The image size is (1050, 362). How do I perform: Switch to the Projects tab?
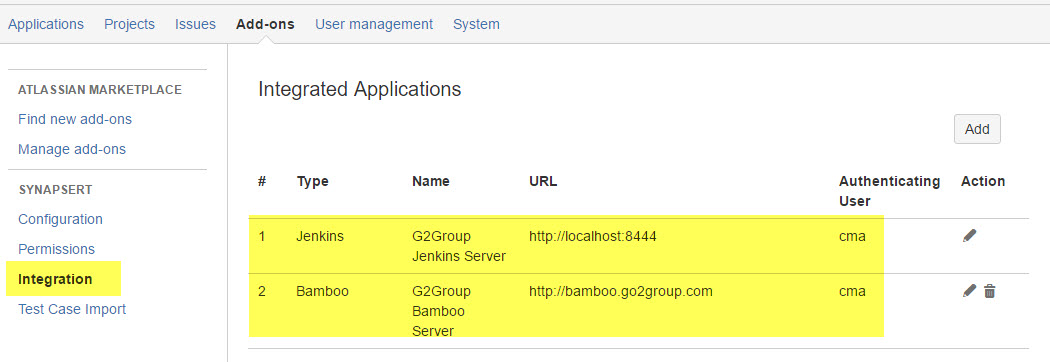point(129,24)
